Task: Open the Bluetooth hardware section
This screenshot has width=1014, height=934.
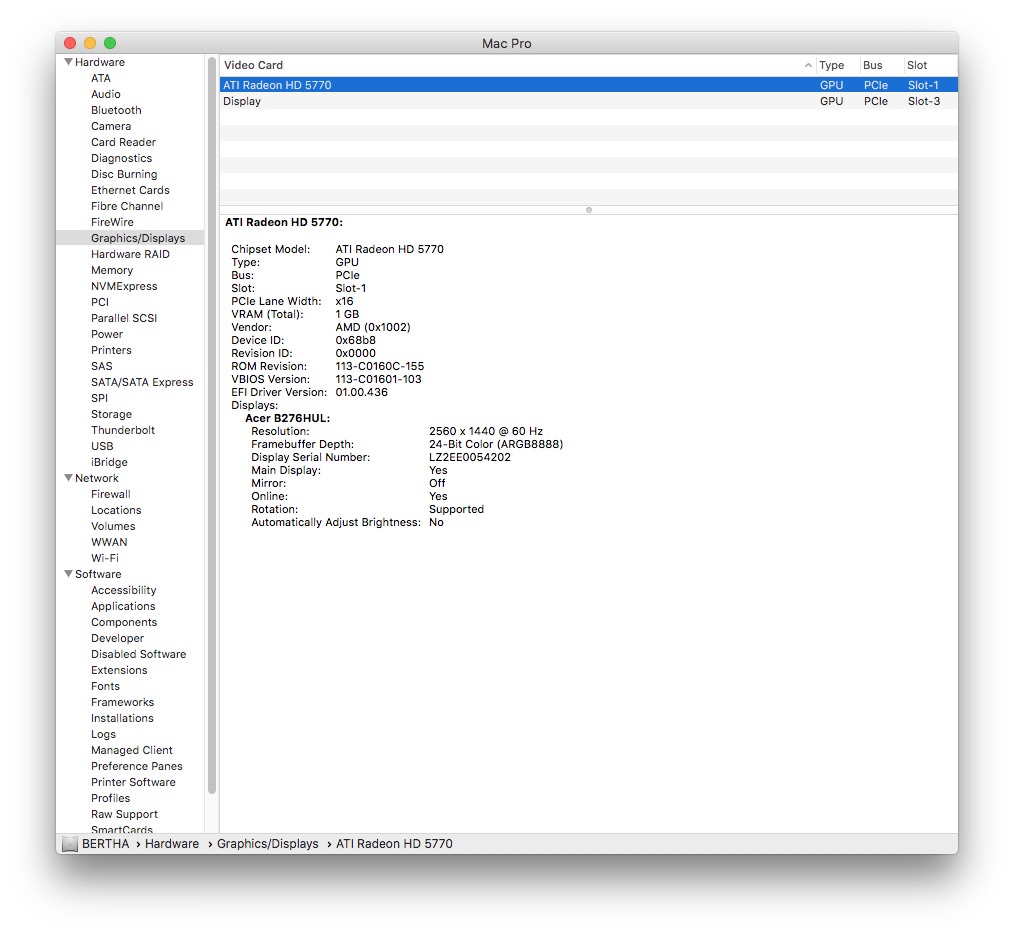Action: [116, 110]
